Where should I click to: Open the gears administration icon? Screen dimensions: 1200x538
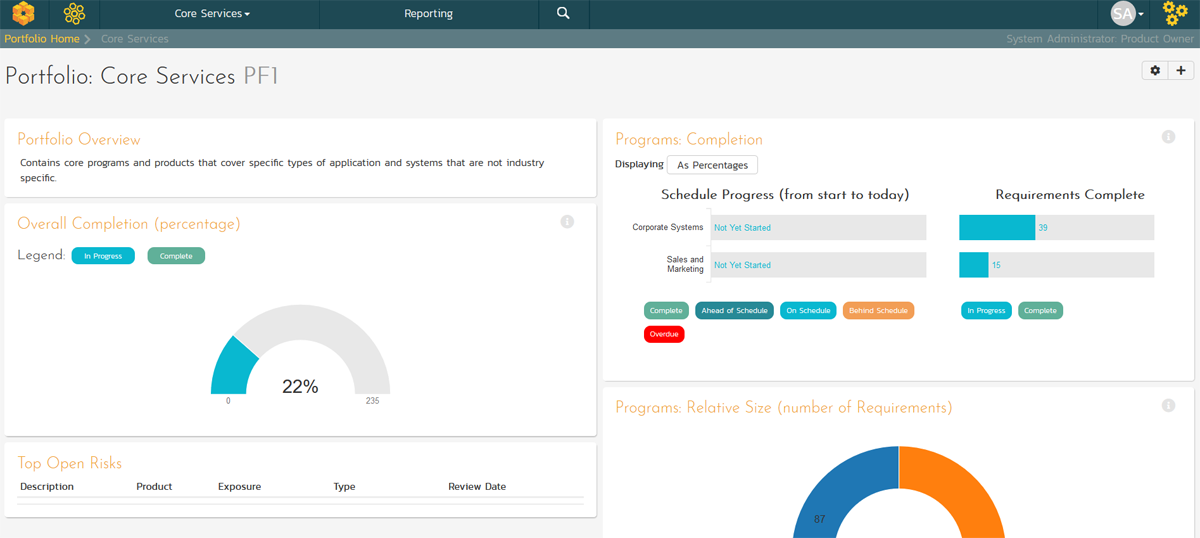1175,14
